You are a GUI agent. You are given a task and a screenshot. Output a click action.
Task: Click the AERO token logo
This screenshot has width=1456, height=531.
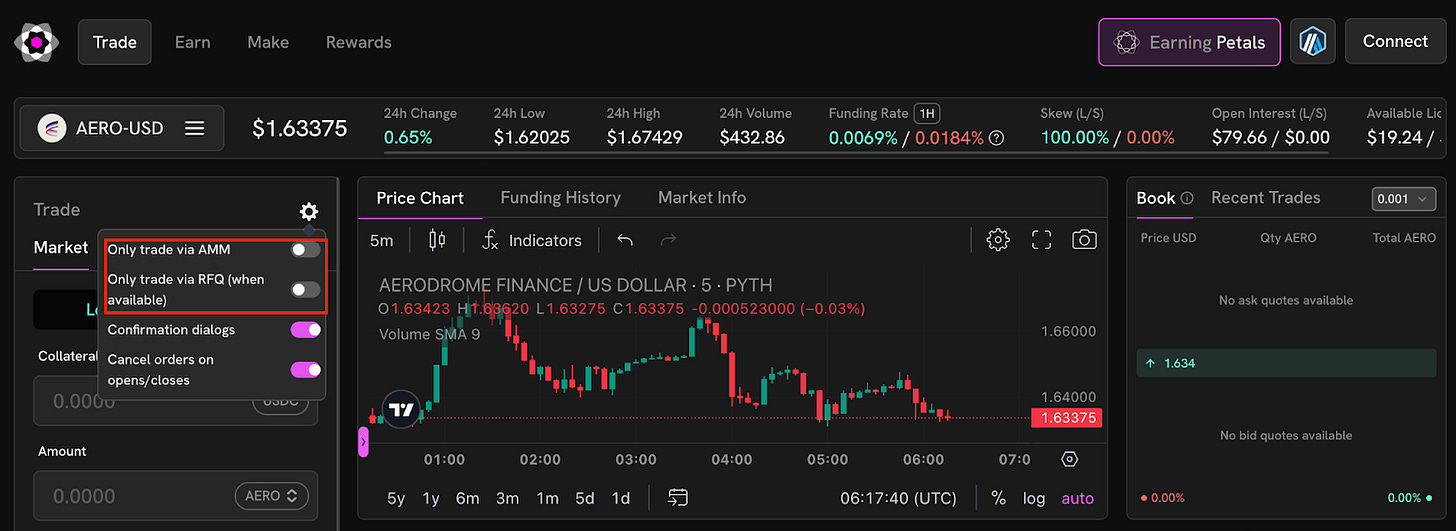click(51, 128)
